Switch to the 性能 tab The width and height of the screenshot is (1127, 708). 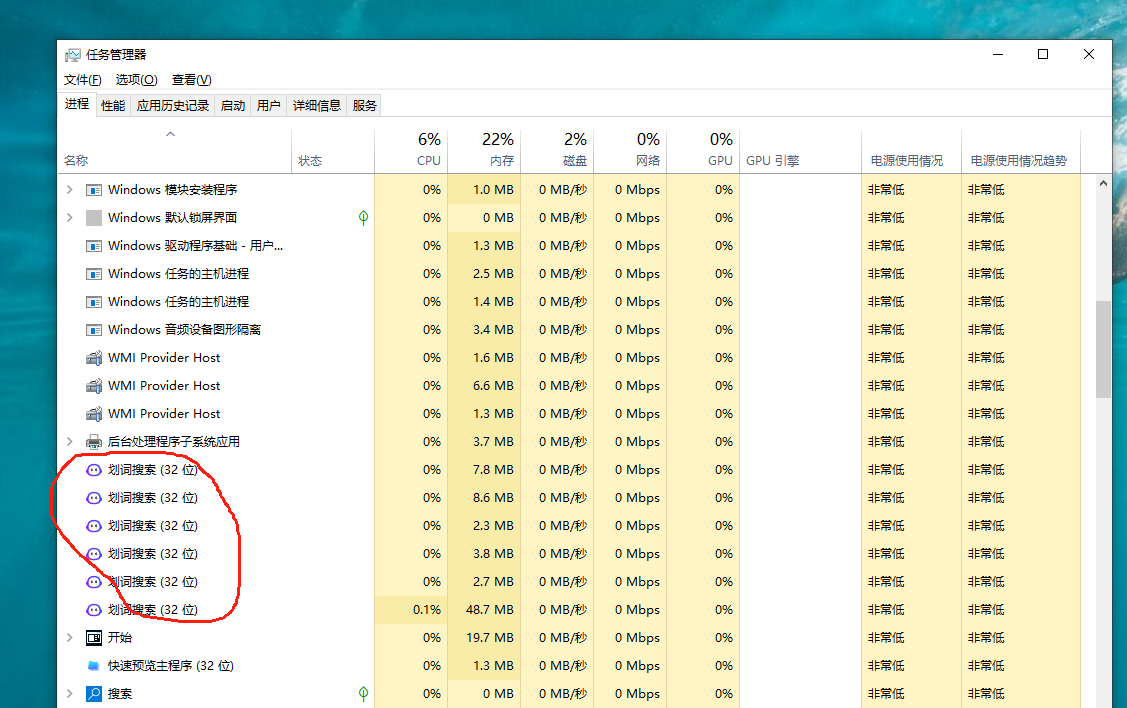click(x=113, y=105)
